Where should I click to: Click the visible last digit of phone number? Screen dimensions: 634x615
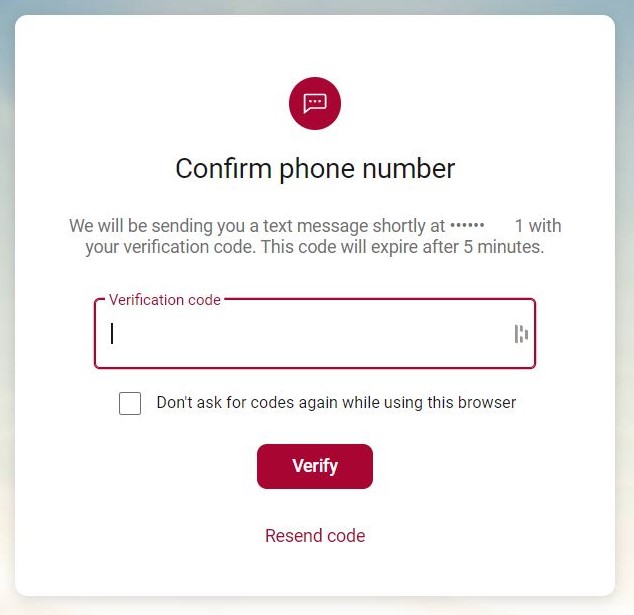click(519, 227)
